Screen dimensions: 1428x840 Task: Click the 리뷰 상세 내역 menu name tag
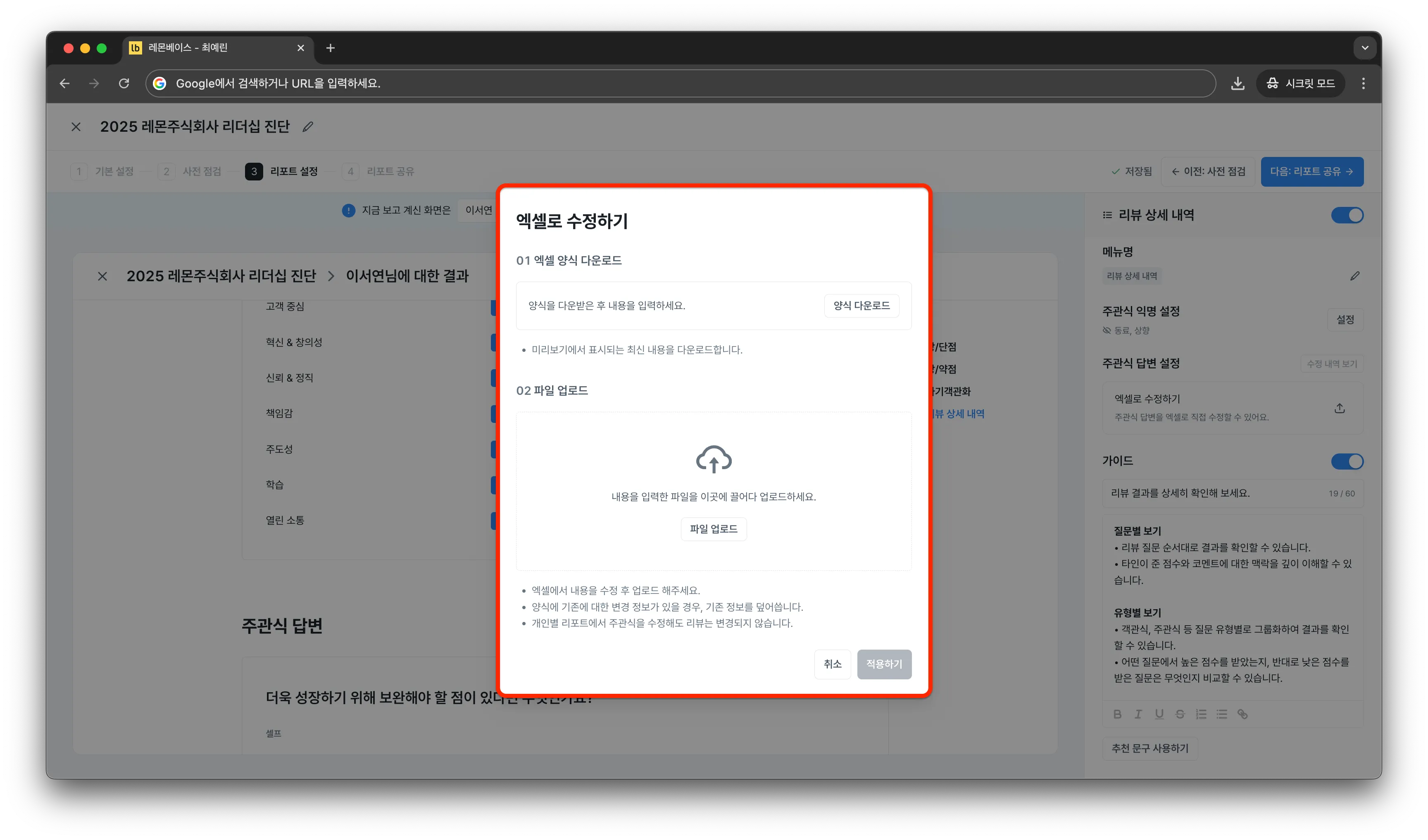pyautogui.click(x=1132, y=276)
